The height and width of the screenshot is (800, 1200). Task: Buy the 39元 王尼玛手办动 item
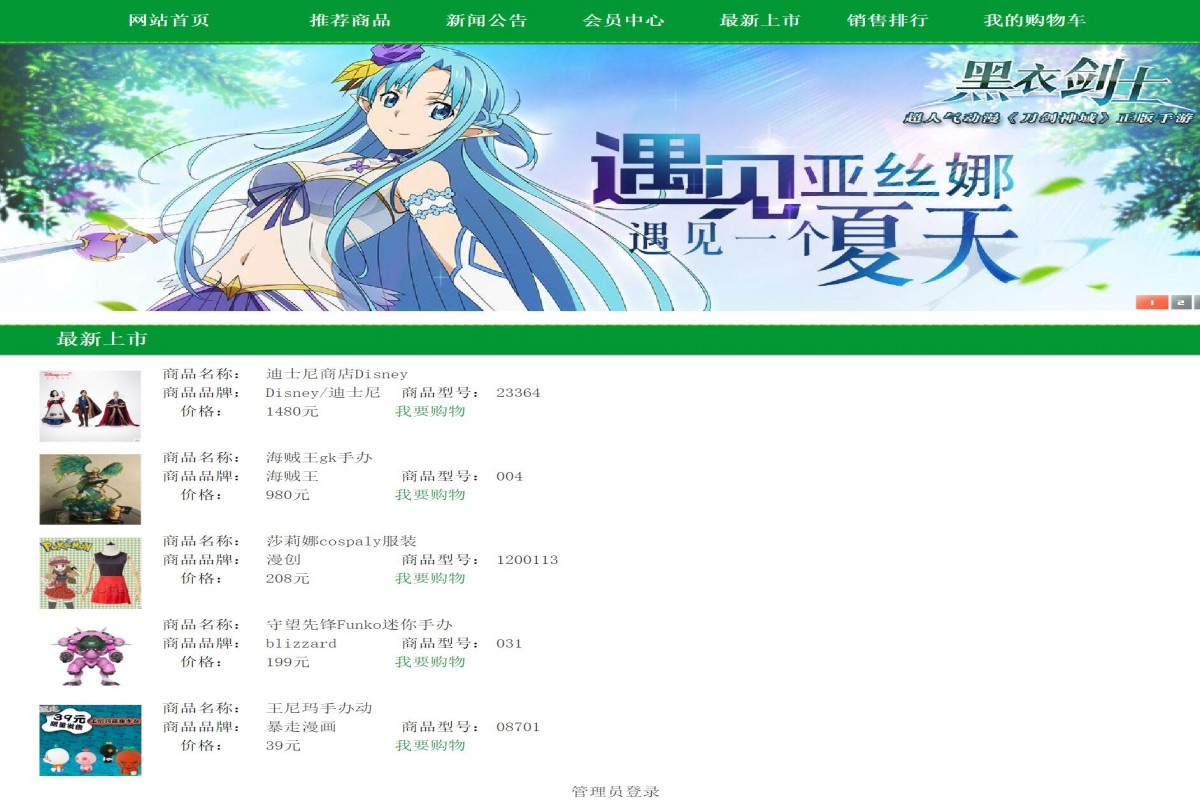pyautogui.click(x=429, y=745)
